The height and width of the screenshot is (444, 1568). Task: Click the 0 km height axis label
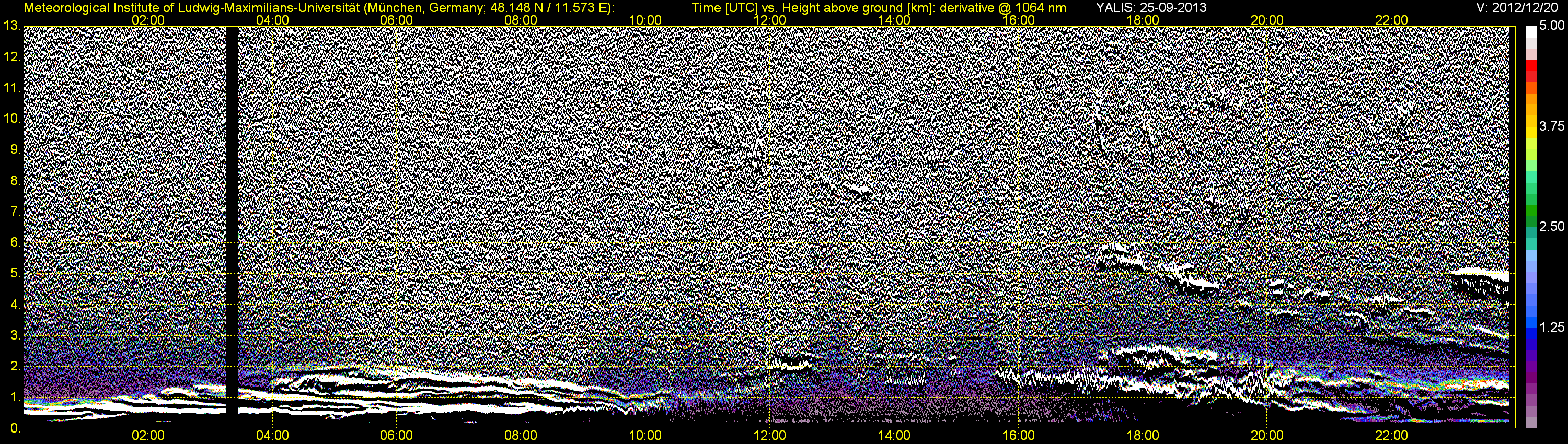[x=15, y=428]
